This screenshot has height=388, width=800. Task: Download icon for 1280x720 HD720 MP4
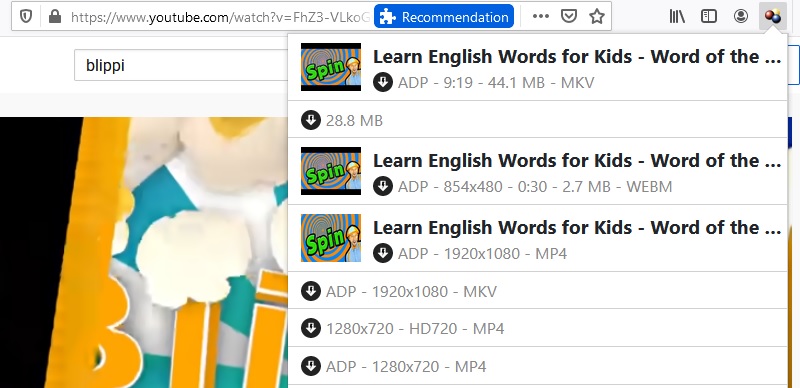311,328
